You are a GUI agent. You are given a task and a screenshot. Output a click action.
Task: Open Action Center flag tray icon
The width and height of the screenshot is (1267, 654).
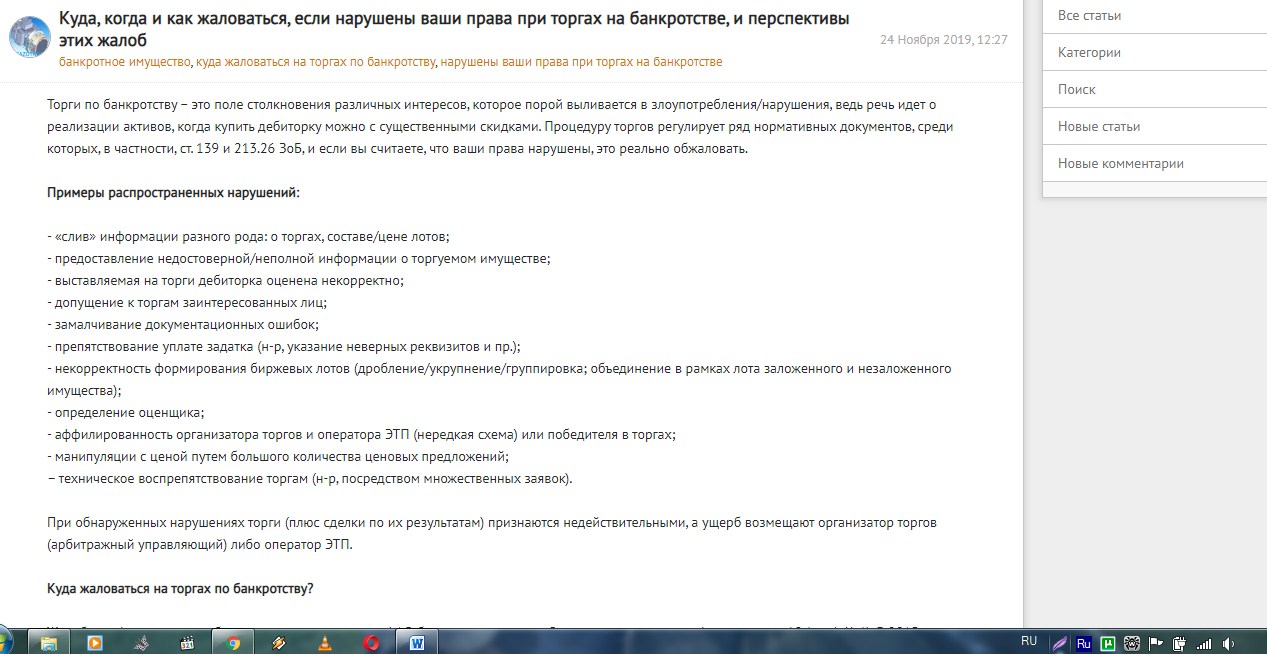click(1155, 644)
